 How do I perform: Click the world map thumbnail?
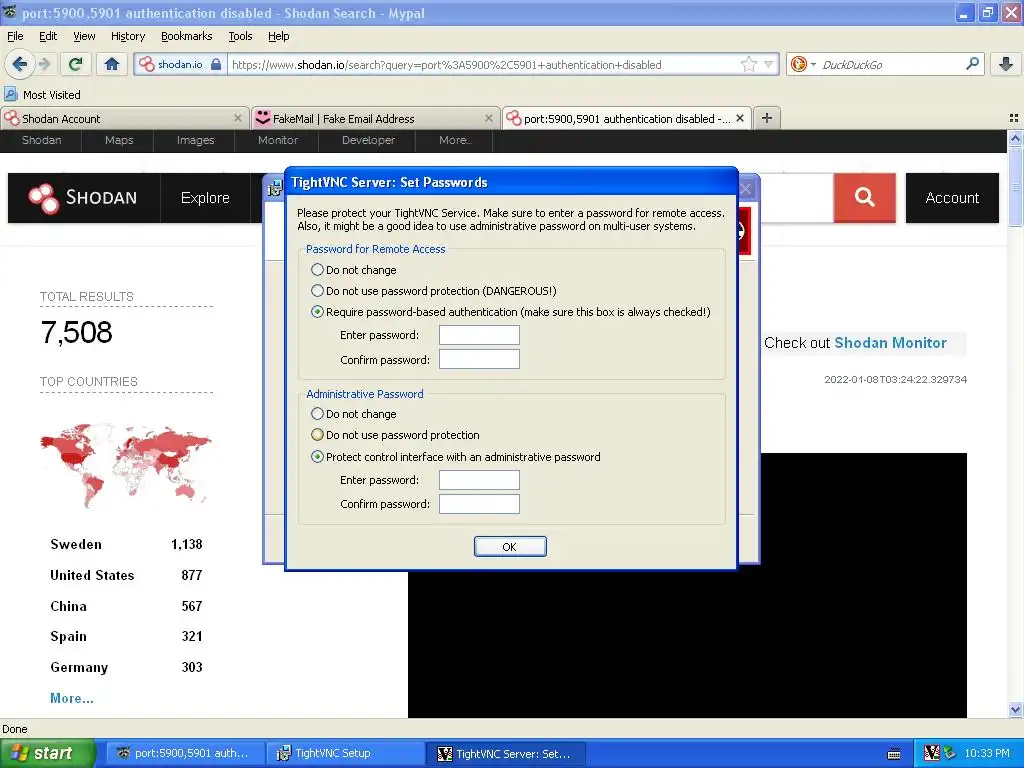point(126,466)
